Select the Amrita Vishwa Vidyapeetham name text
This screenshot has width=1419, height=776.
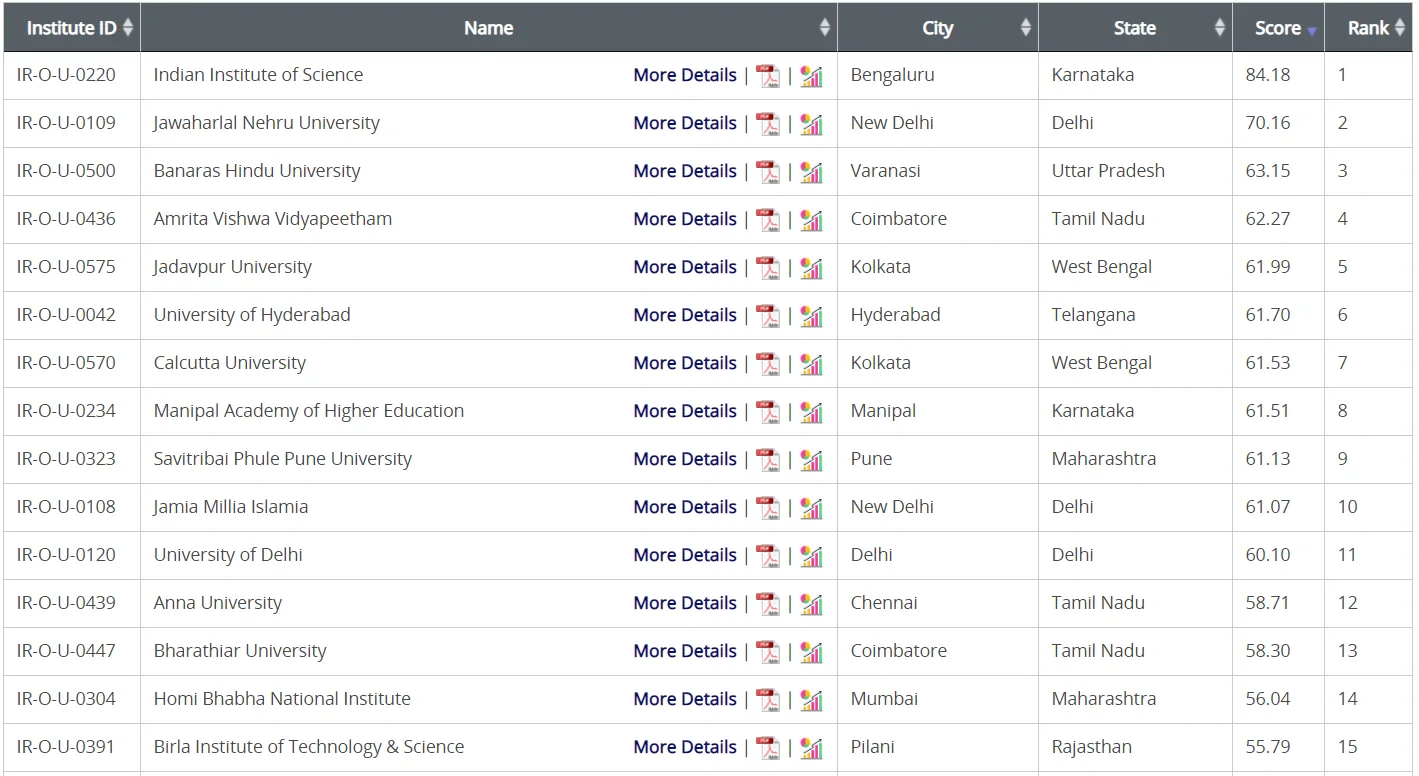coord(273,219)
